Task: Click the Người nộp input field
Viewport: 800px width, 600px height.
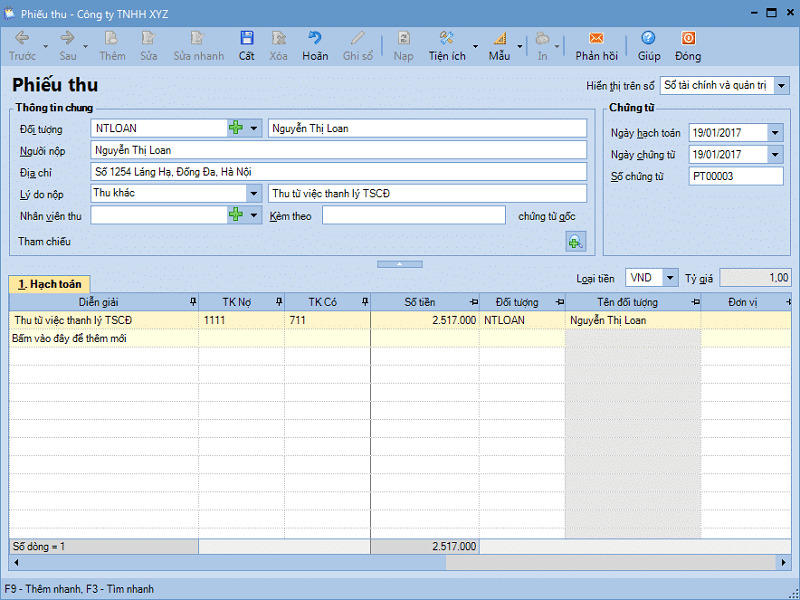Action: click(x=339, y=150)
